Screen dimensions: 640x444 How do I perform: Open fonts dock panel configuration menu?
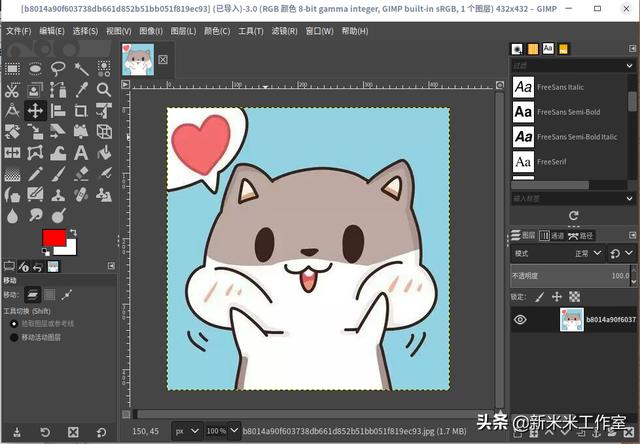tap(632, 49)
